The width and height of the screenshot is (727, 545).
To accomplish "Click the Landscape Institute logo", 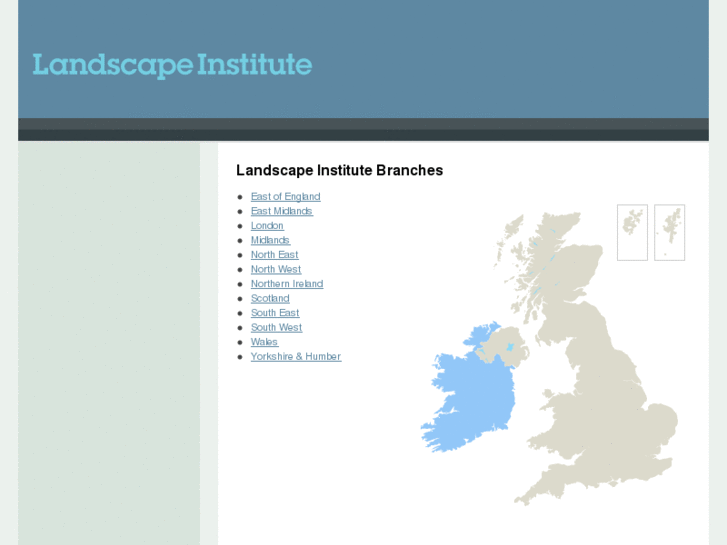I will pyautogui.click(x=172, y=65).
